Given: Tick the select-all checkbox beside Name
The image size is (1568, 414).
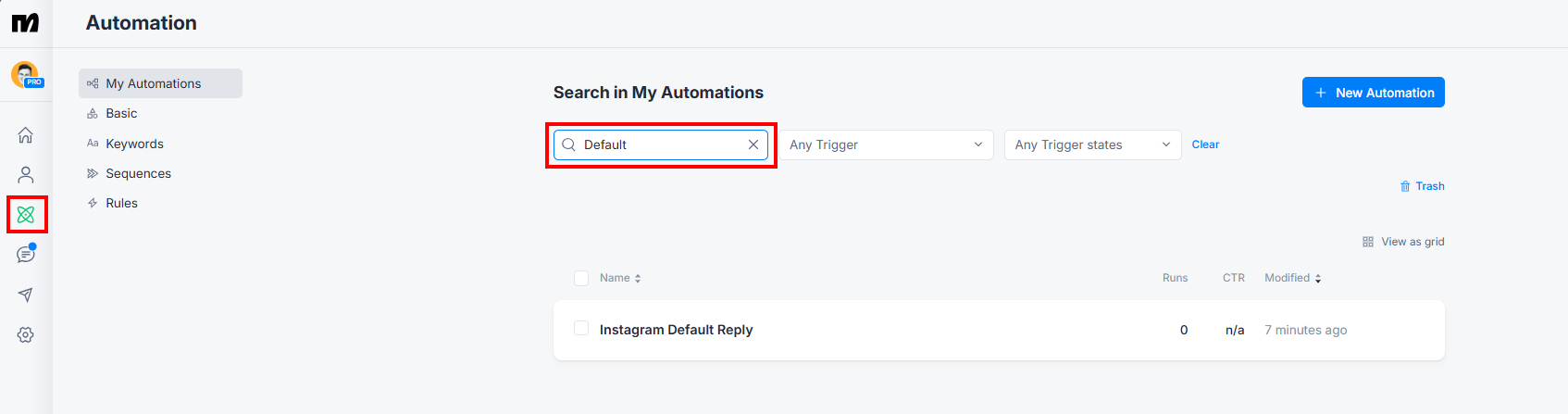Looking at the screenshot, I should (x=581, y=278).
